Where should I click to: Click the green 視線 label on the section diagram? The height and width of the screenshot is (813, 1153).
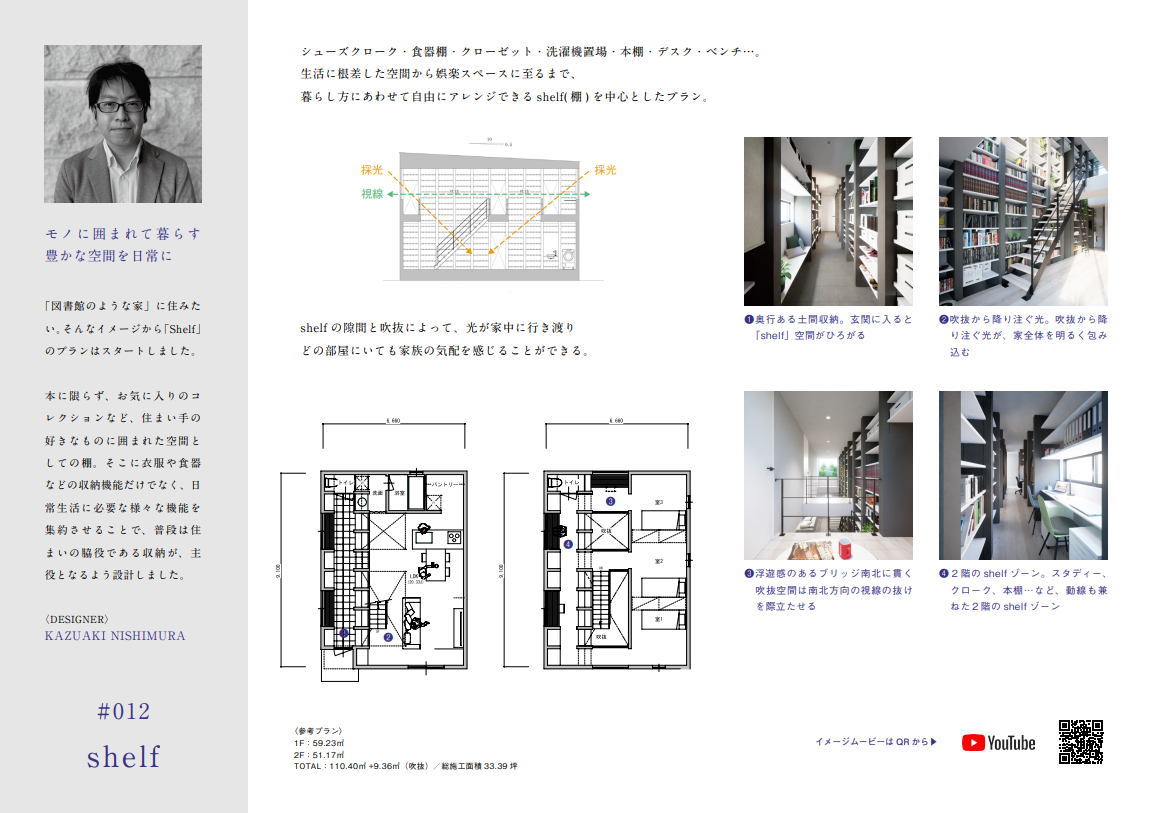[x=372, y=194]
